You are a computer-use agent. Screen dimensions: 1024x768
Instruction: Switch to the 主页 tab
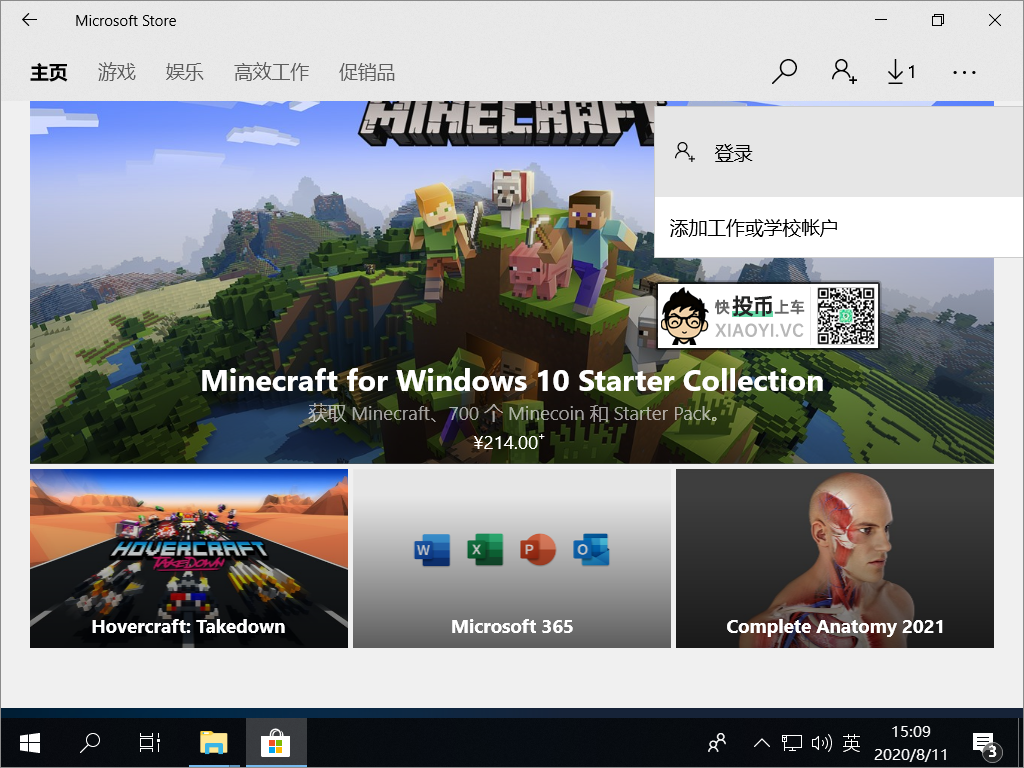pos(49,72)
